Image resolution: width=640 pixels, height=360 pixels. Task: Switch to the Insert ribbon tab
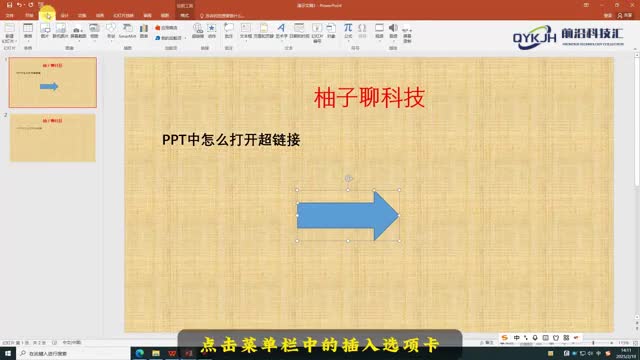47,16
